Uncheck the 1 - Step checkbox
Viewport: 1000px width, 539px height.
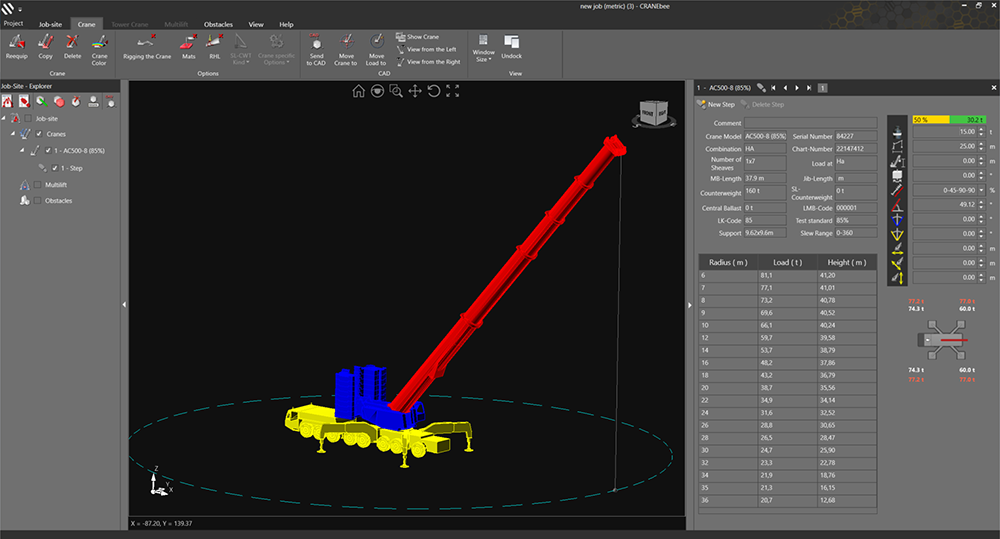[55, 168]
